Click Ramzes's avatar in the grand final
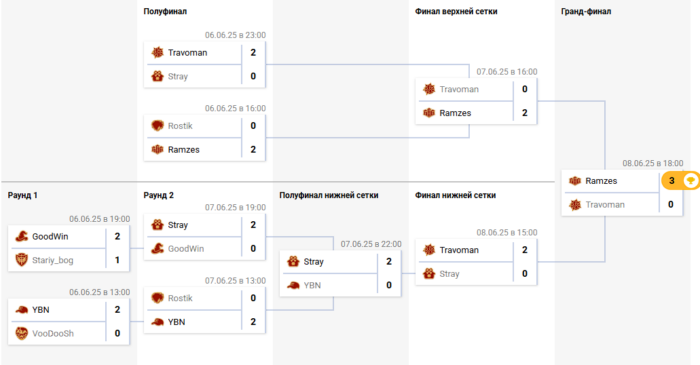The image size is (700, 365). tap(575, 181)
